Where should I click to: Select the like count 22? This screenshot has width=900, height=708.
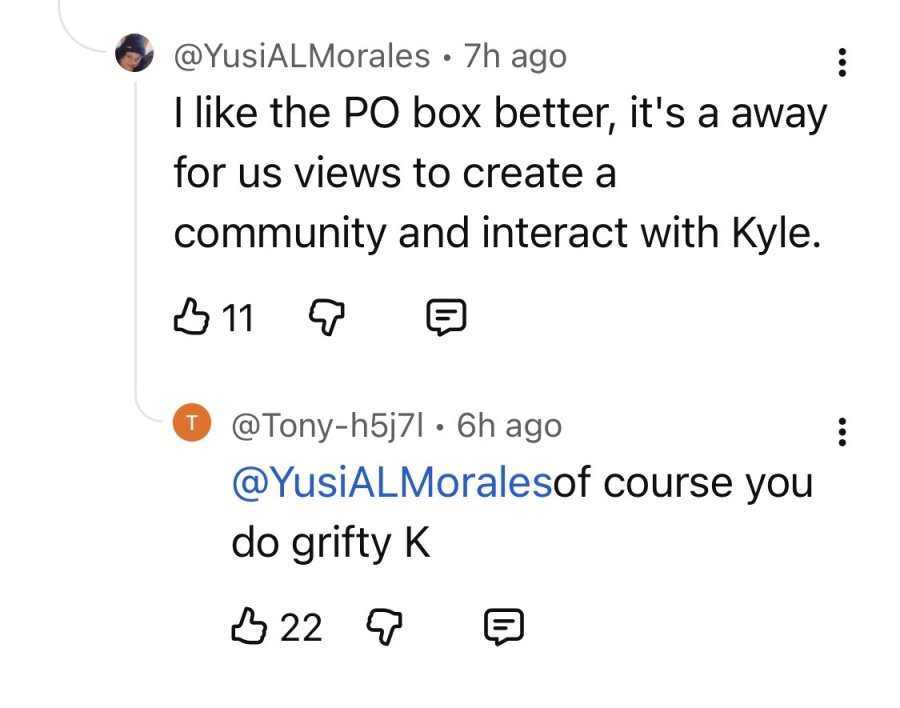(301, 627)
